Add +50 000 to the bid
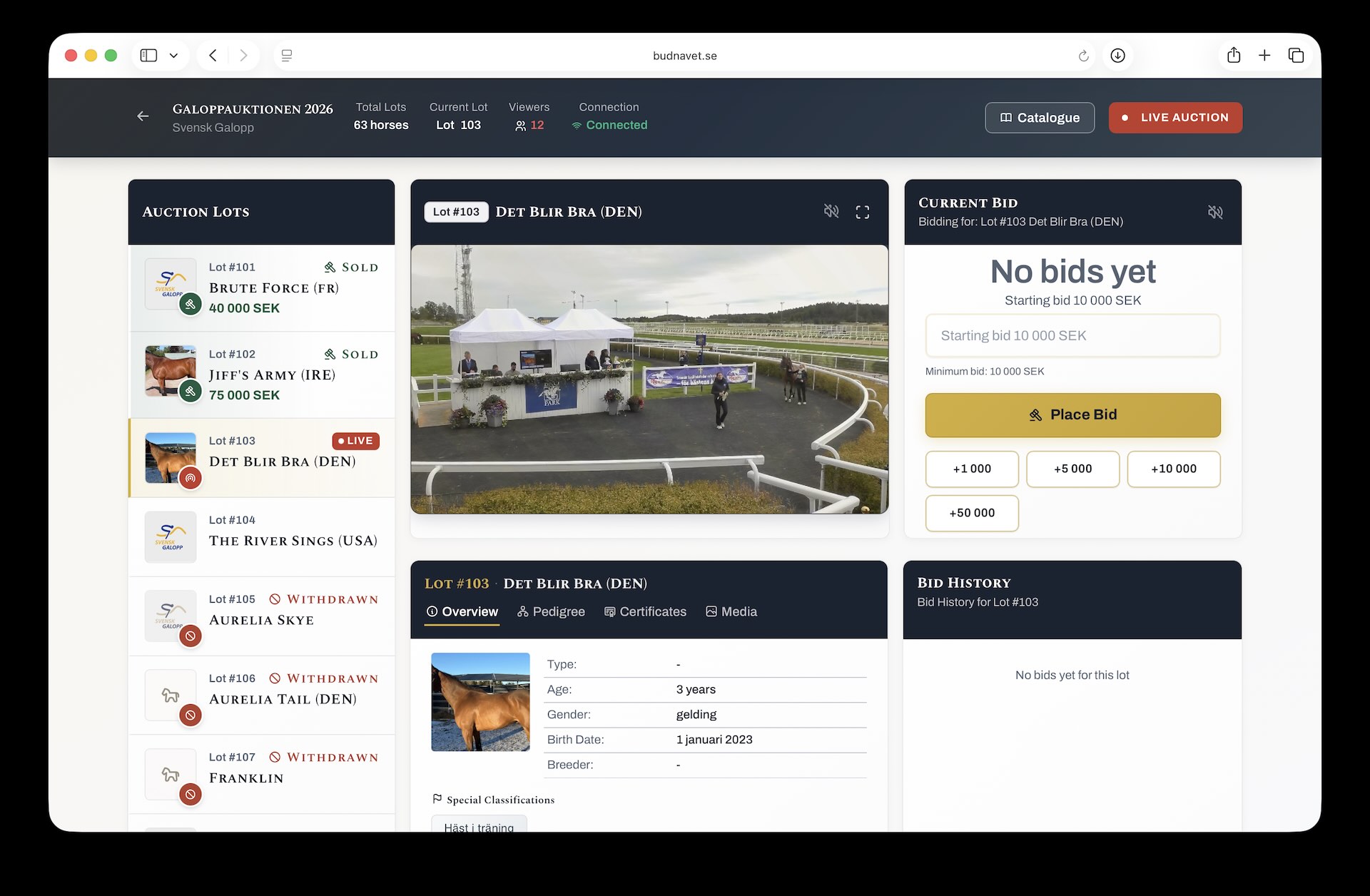Screen dimensions: 1370x896 972,513
